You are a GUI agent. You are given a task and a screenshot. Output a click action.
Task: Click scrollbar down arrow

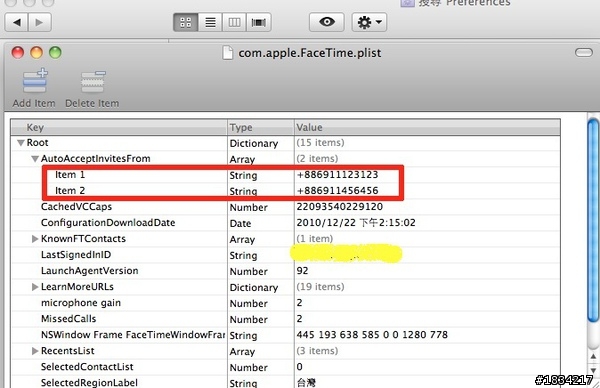[x=593, y=371]
